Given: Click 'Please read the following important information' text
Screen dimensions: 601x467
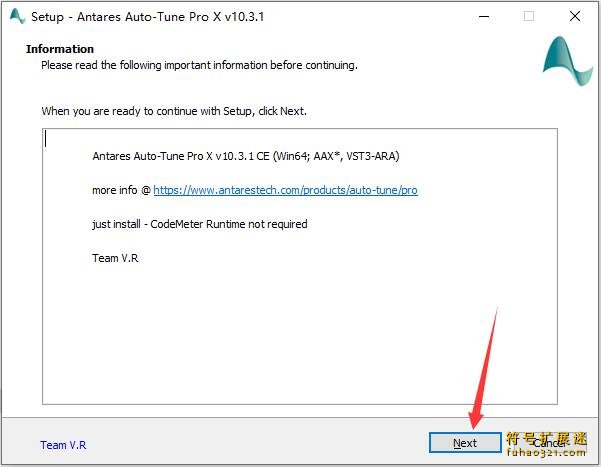Looking at the screenshot, I should click(199, 65).
